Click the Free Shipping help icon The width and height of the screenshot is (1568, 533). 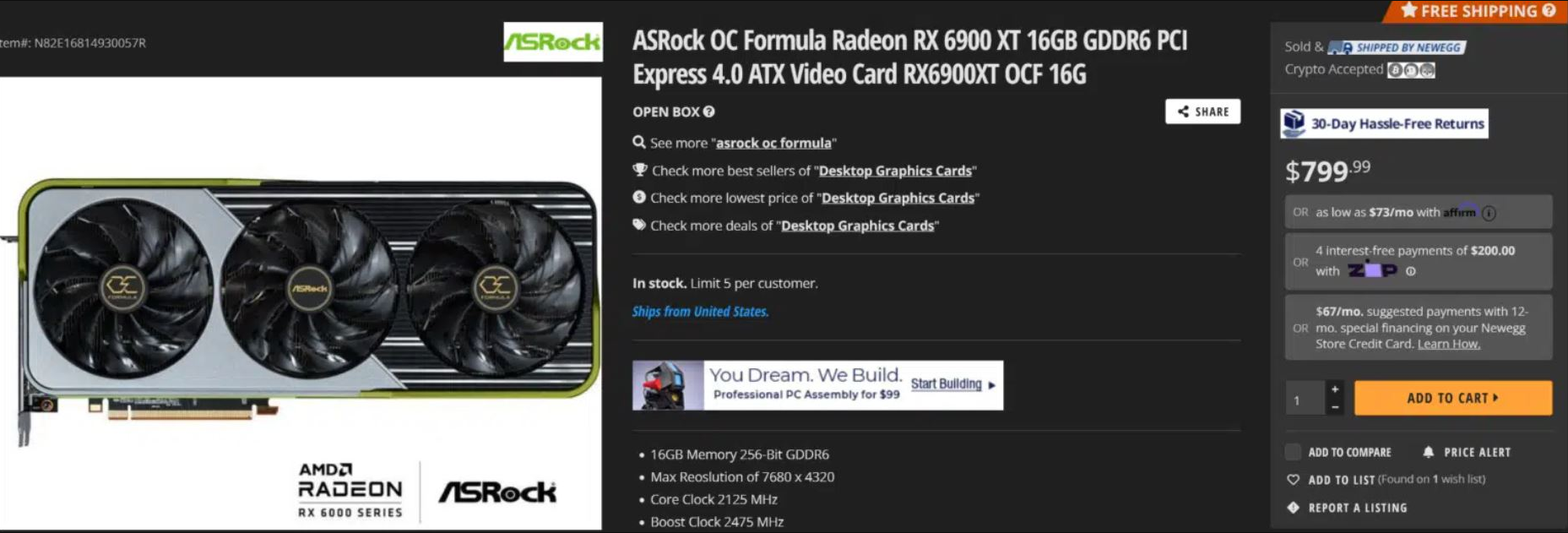(1549, 11)
